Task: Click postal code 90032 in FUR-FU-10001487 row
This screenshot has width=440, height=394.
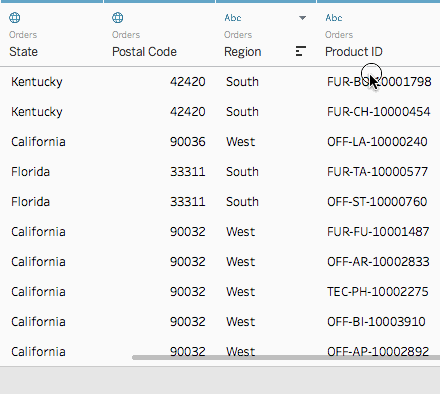Action: click(188, 232)
